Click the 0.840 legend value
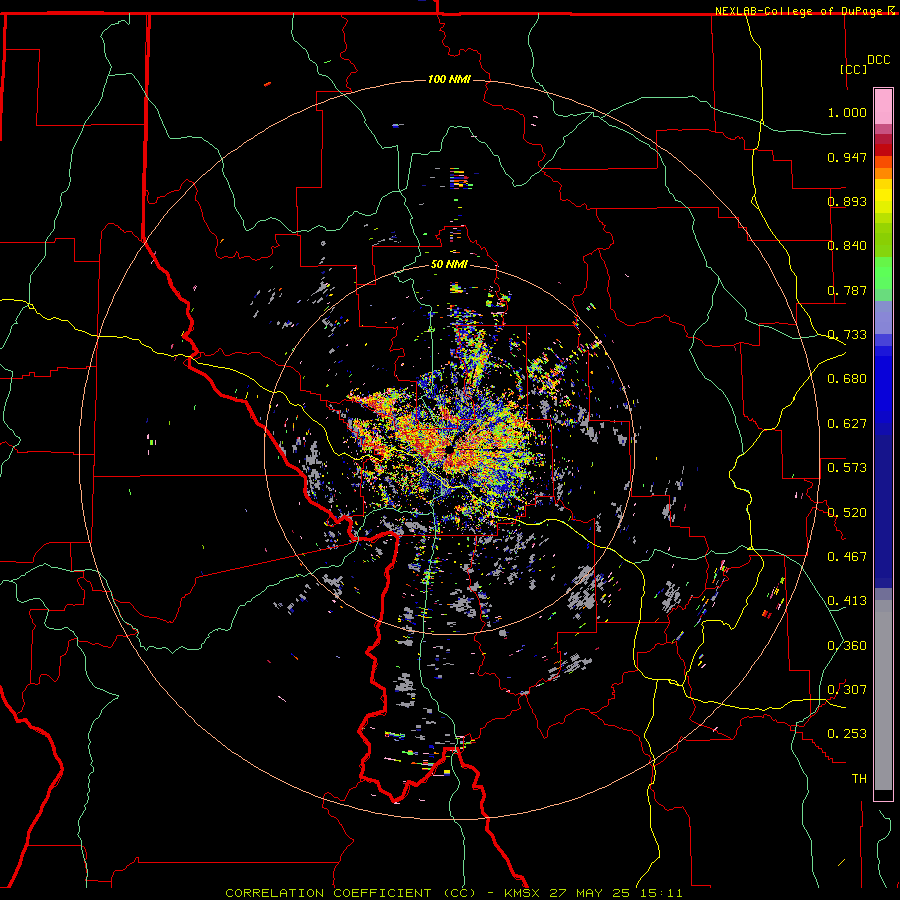Viewport: 900px width, 900px height. tap(847, 246)
